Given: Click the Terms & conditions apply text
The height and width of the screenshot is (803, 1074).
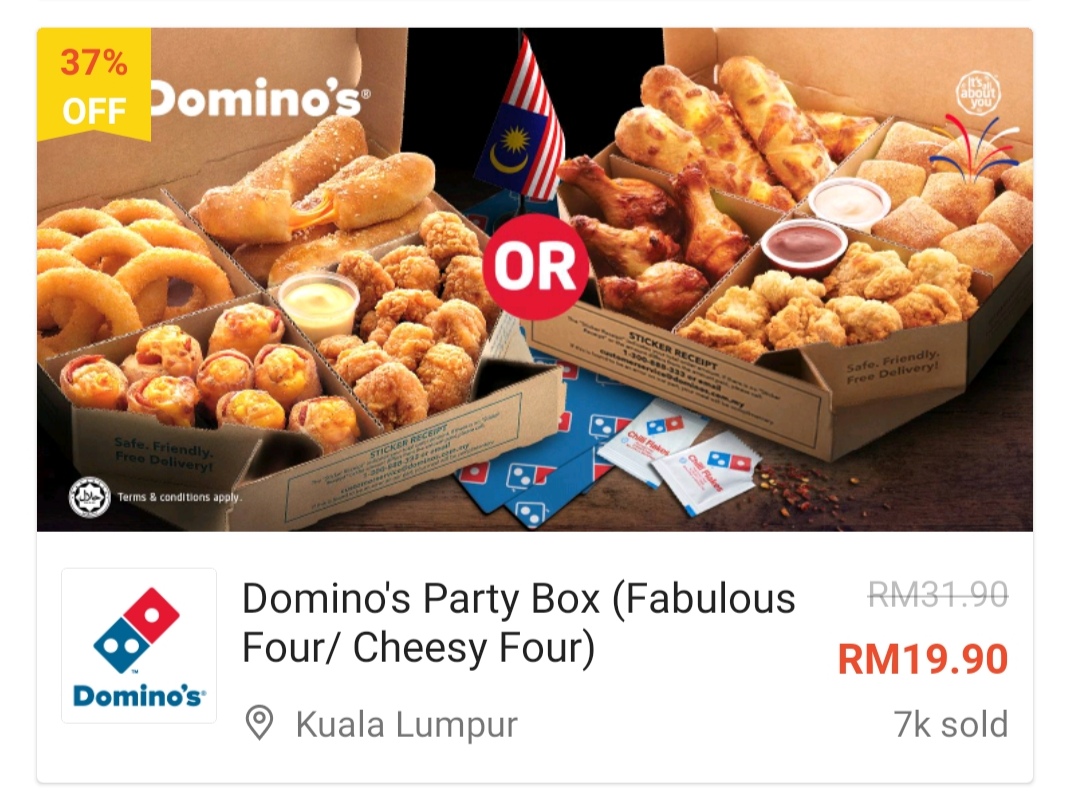Looking at the screenshot, I should (179, 497).
